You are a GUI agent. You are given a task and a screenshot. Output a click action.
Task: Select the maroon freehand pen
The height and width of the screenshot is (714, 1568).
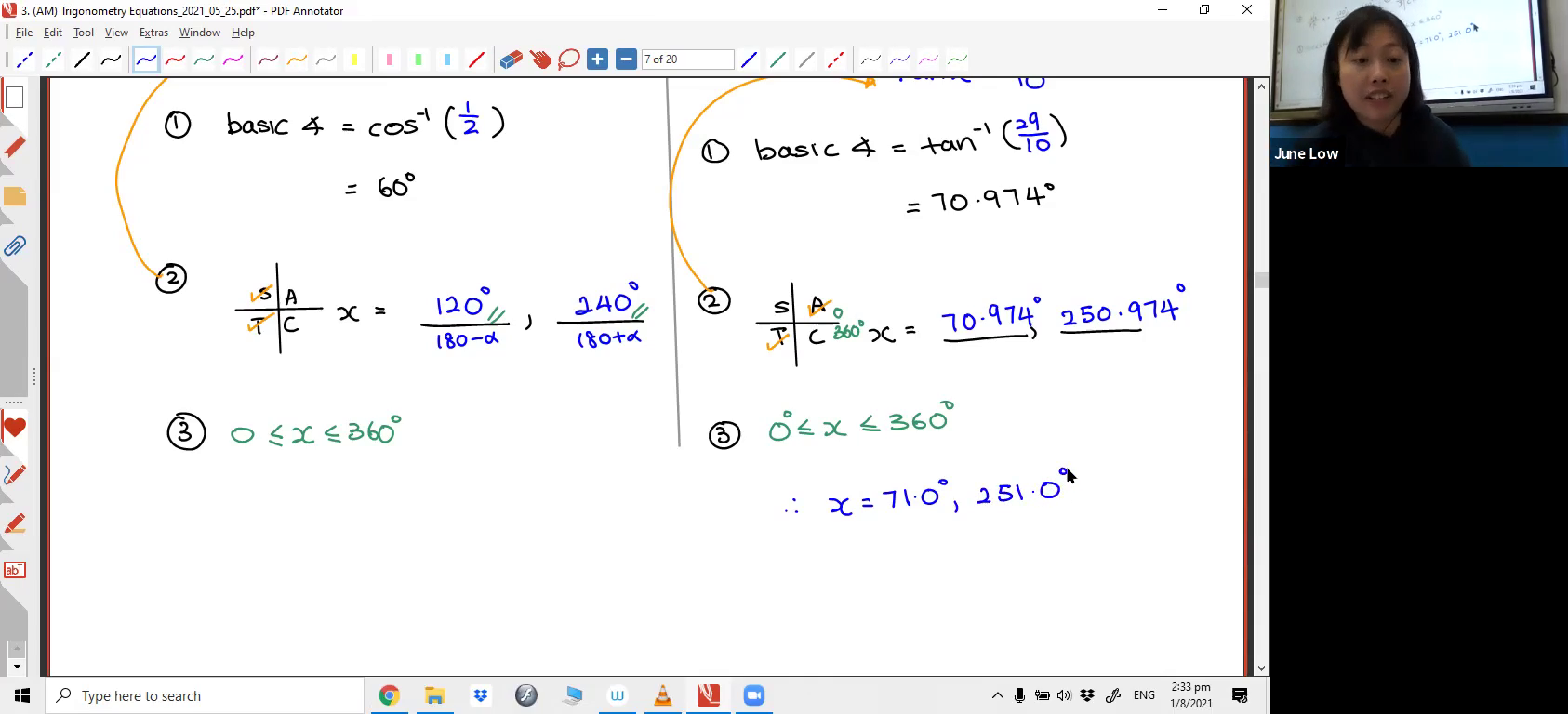268,59
